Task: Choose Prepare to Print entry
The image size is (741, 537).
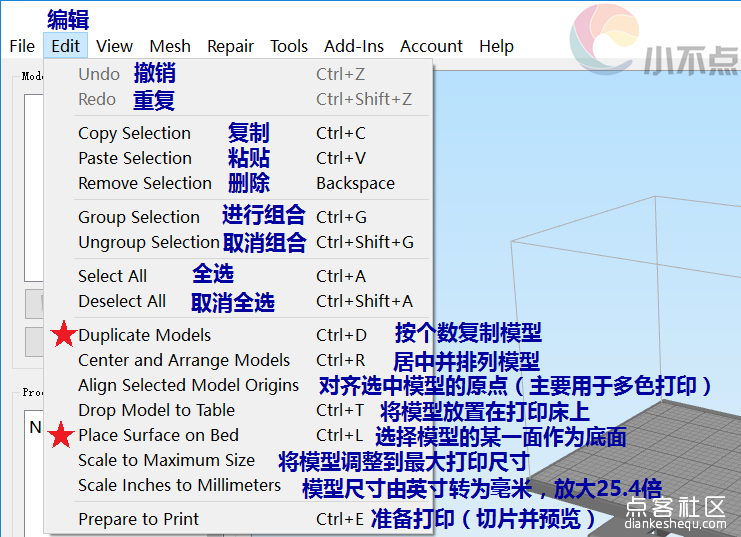Action: (x=238, y=519)
